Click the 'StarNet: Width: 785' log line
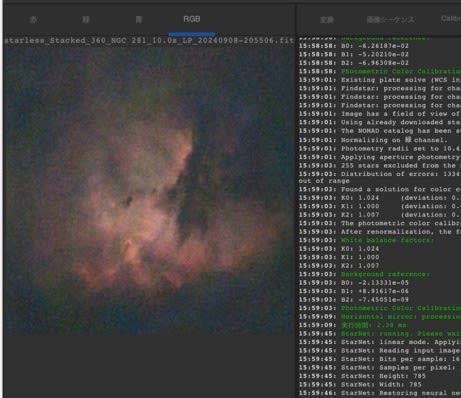This screenshot has height=398, width=461. pos(360,384)
